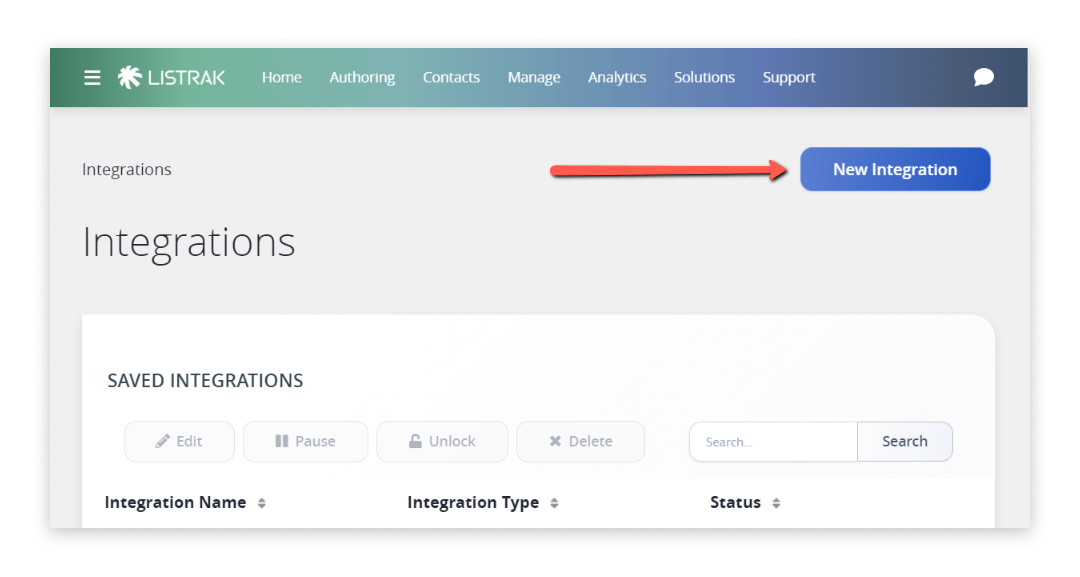The width and height of the screenshot is (1080, 577).
Task: Create a New Integration
Action: point(895,169)
